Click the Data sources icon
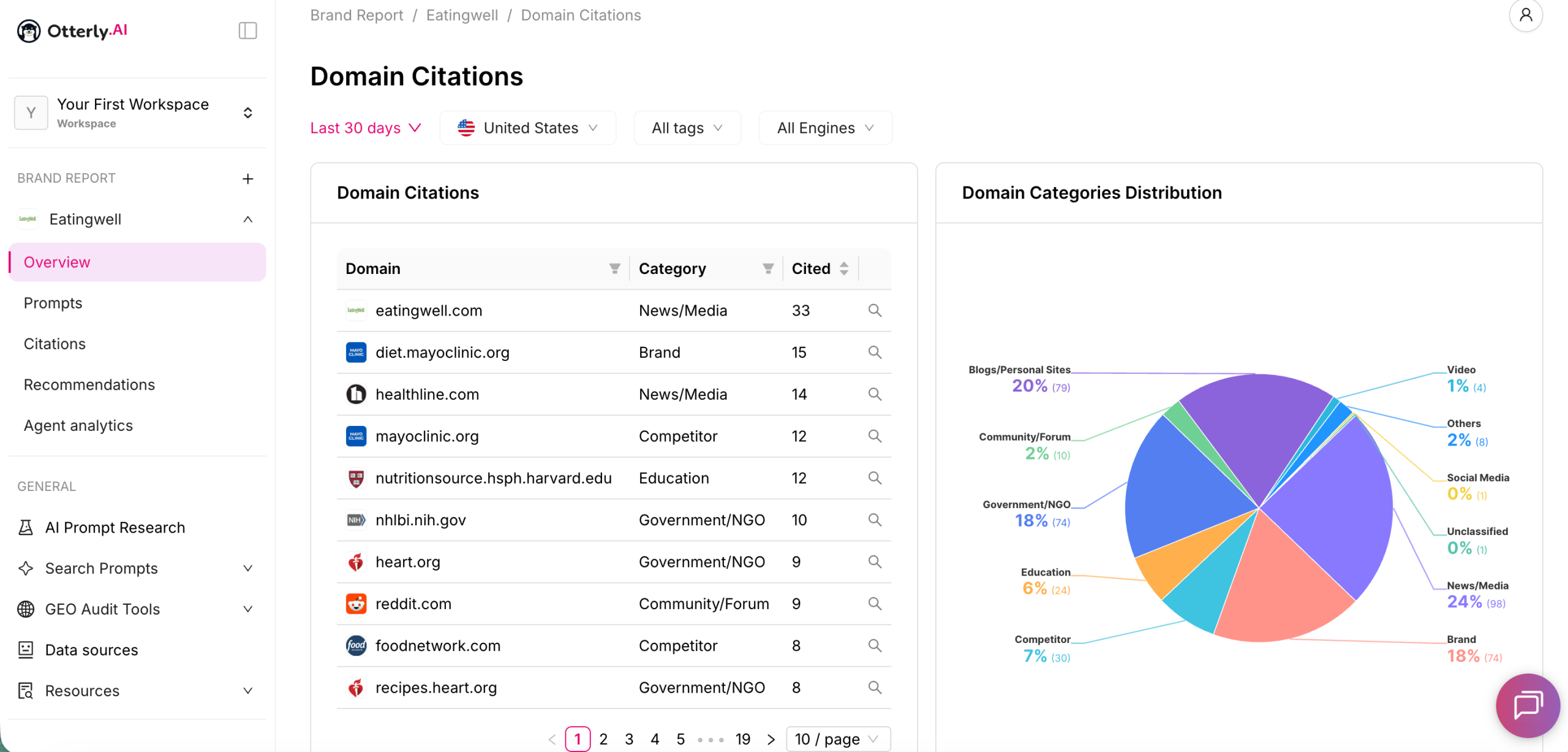The width and height of the screenshot is (1568, 752). point(26,650)
